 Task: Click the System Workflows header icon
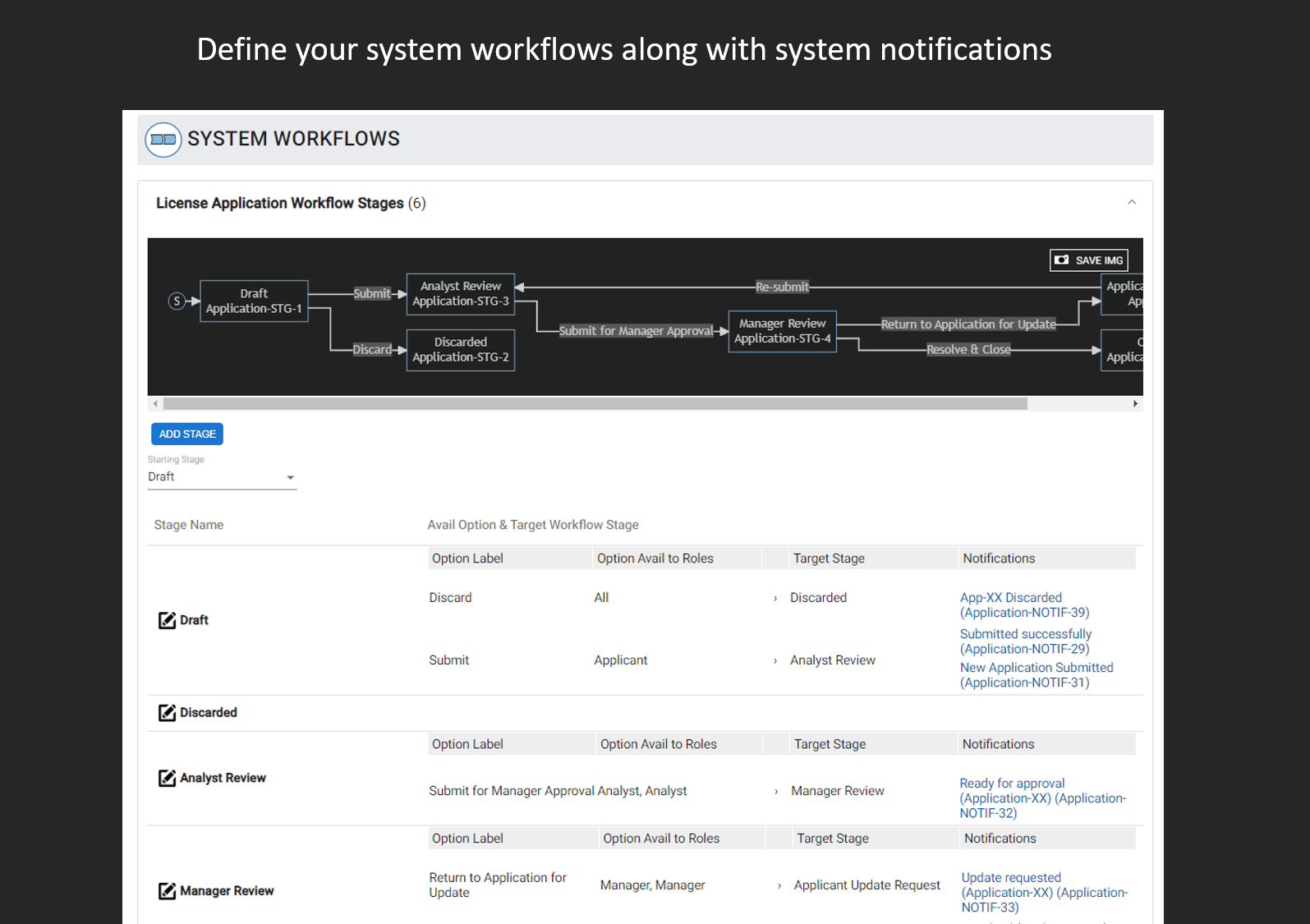pos(163,140)
